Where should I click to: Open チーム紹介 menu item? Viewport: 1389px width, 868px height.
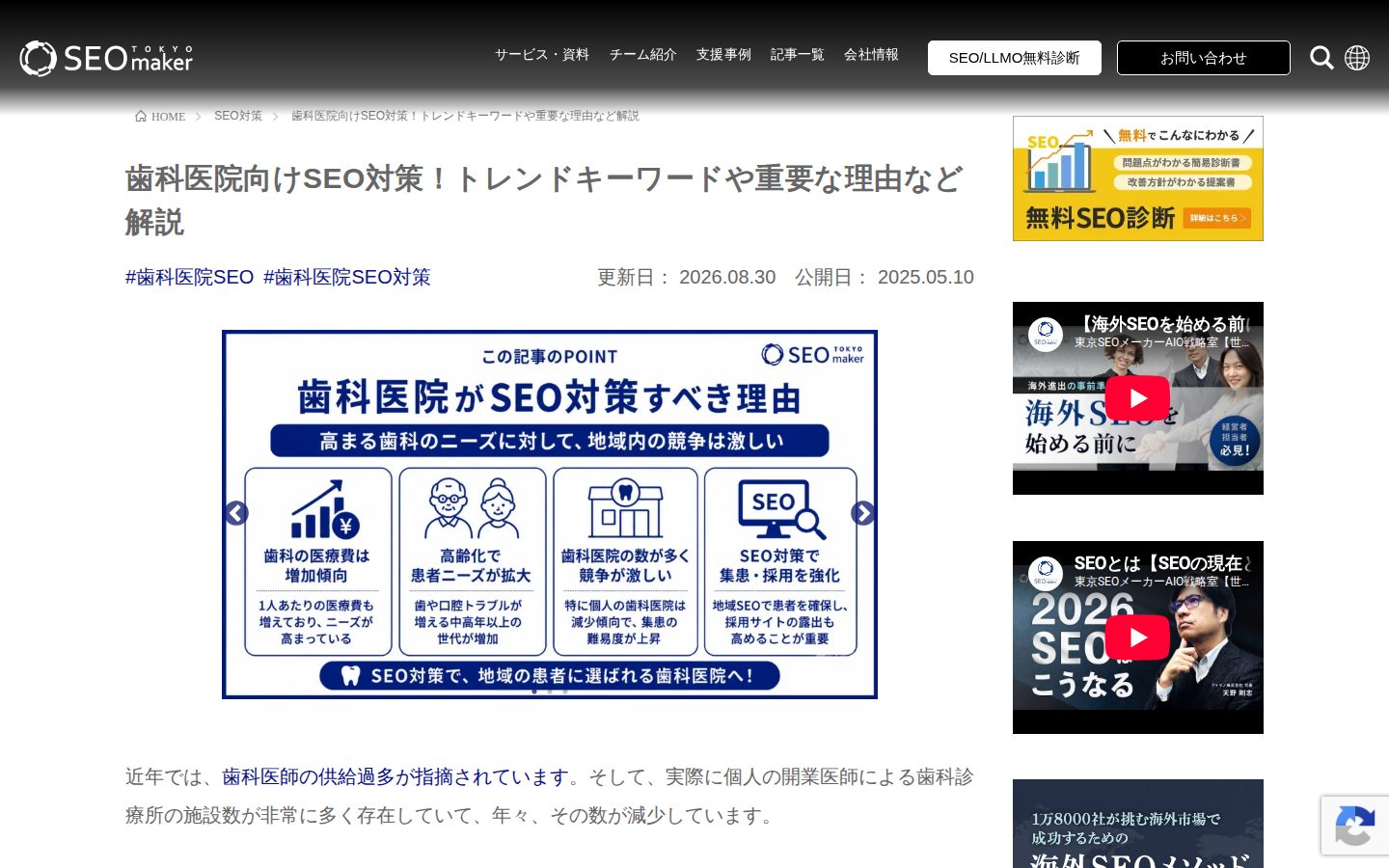coord(643,55)
